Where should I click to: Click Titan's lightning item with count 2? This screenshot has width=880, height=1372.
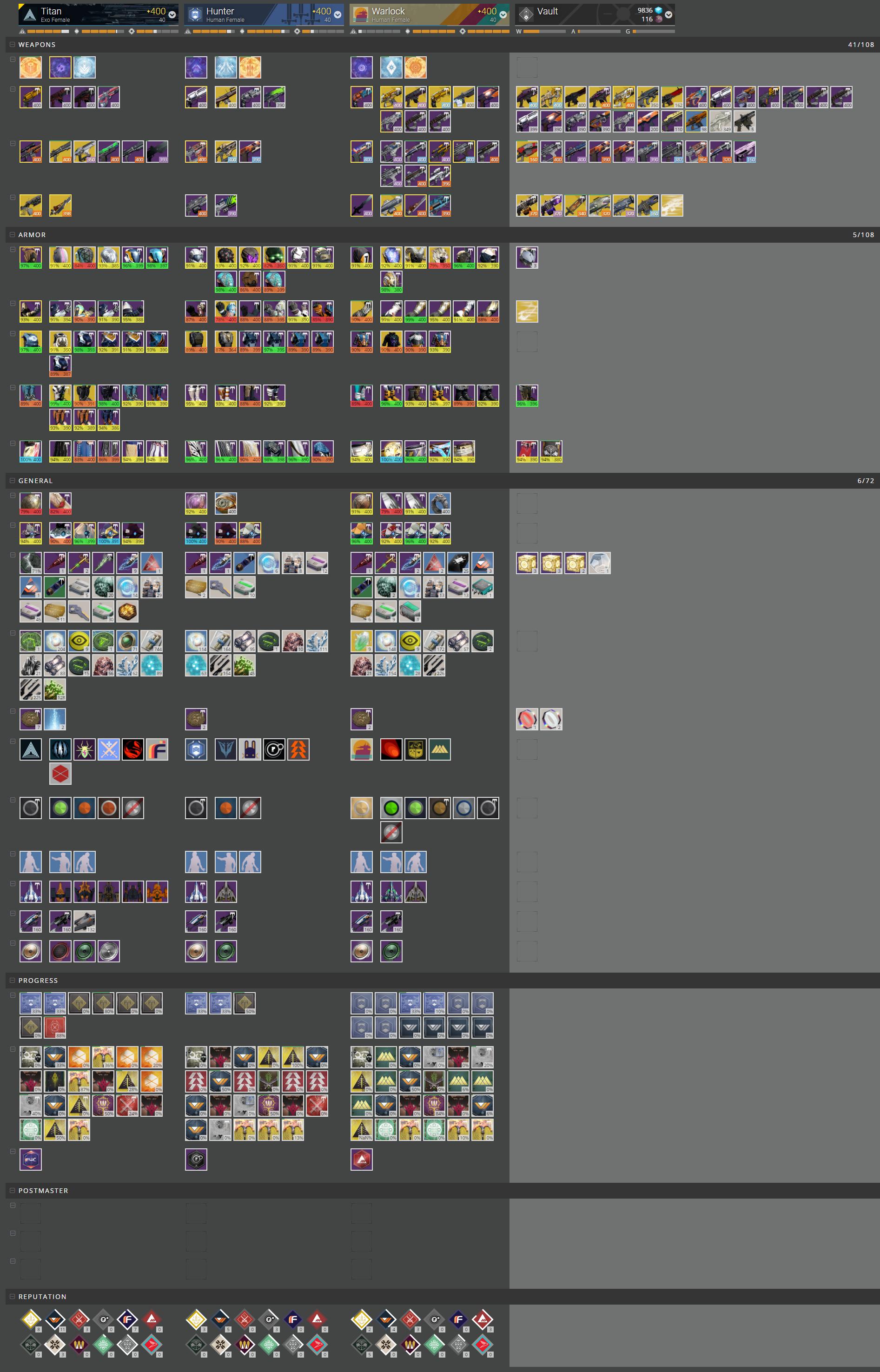click(55, 719)
